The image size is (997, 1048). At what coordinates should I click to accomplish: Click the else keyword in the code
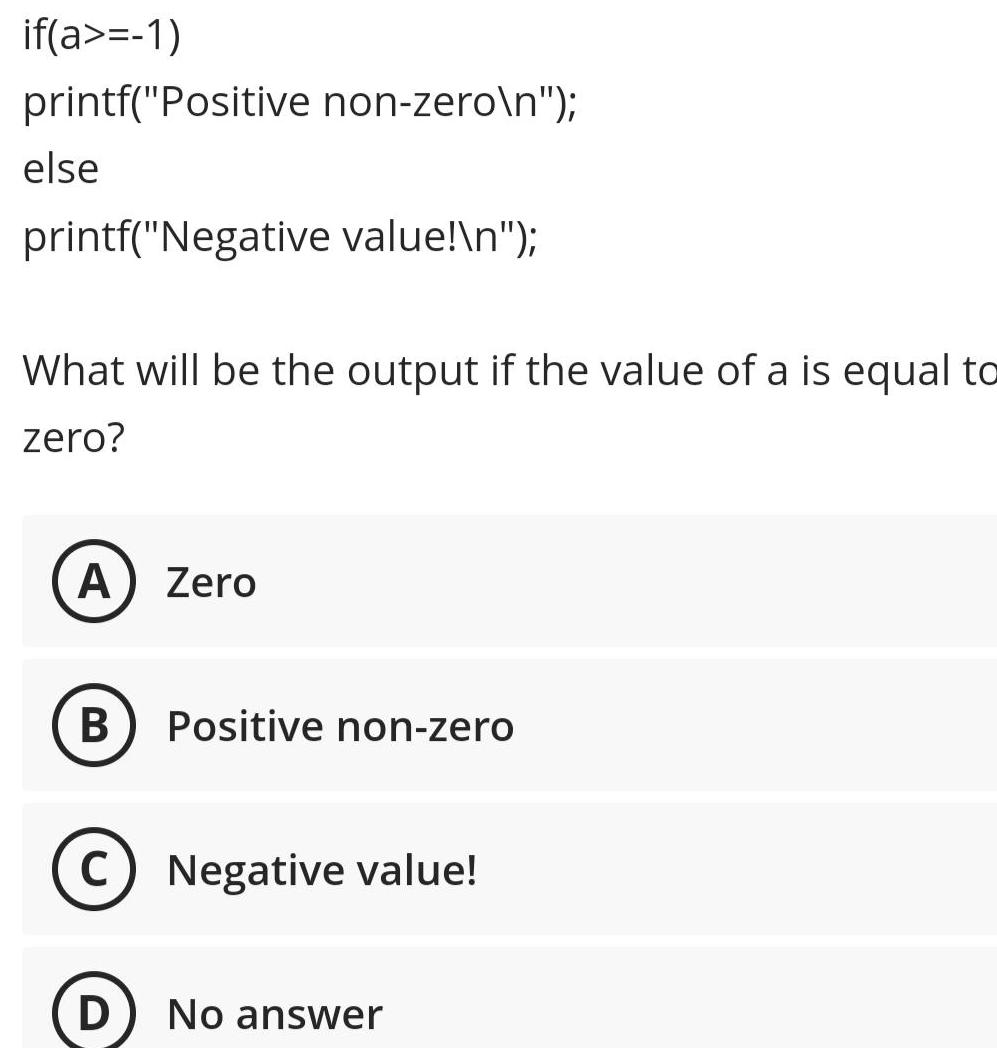point(60,167)
